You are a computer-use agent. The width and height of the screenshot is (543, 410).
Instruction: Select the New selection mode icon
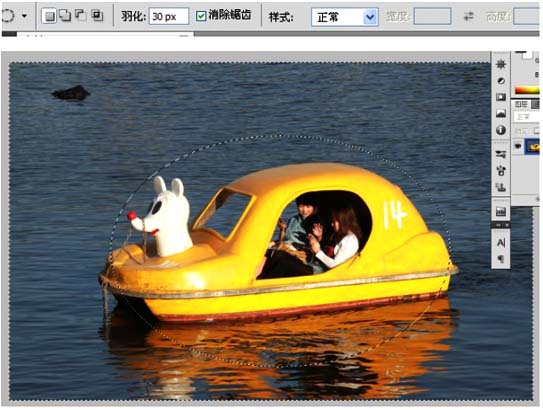[x=49, y=16]
